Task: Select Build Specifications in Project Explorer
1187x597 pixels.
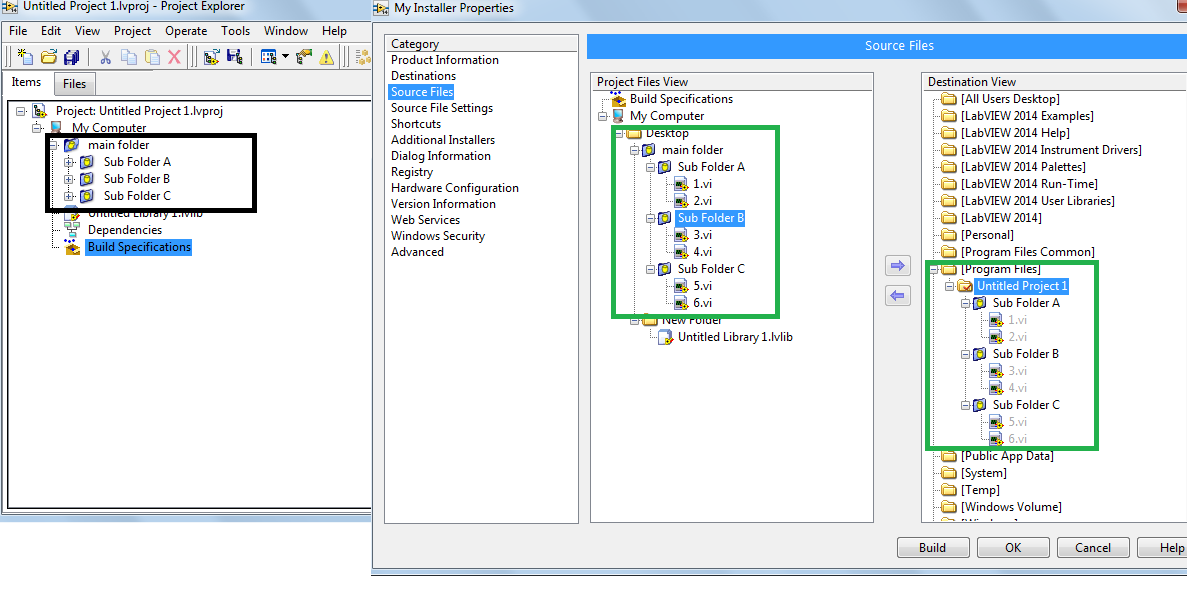Action: 139,247
